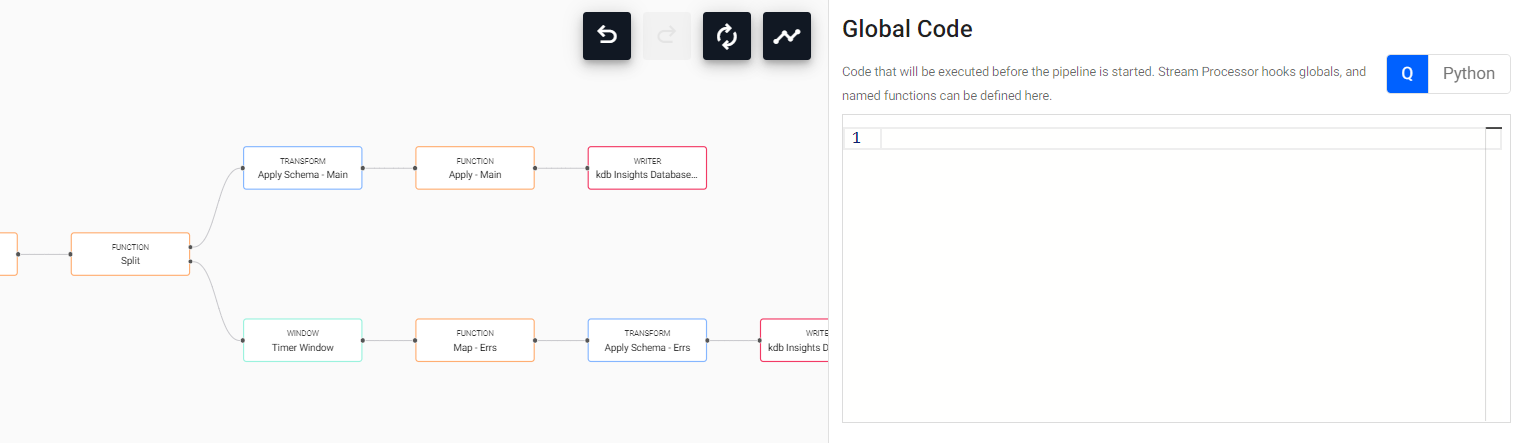1533x443 pixels.
Task: Click the disabled redo arrow button
Action: (x=667, y=36)
